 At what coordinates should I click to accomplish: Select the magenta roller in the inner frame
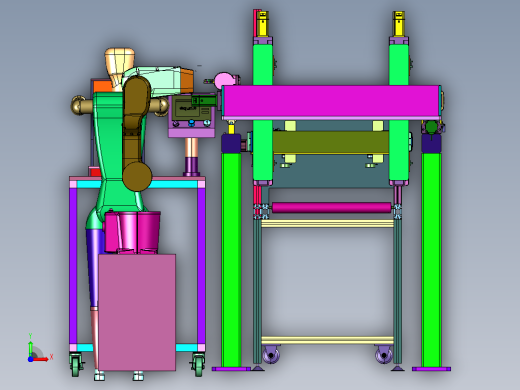point(332,207)
